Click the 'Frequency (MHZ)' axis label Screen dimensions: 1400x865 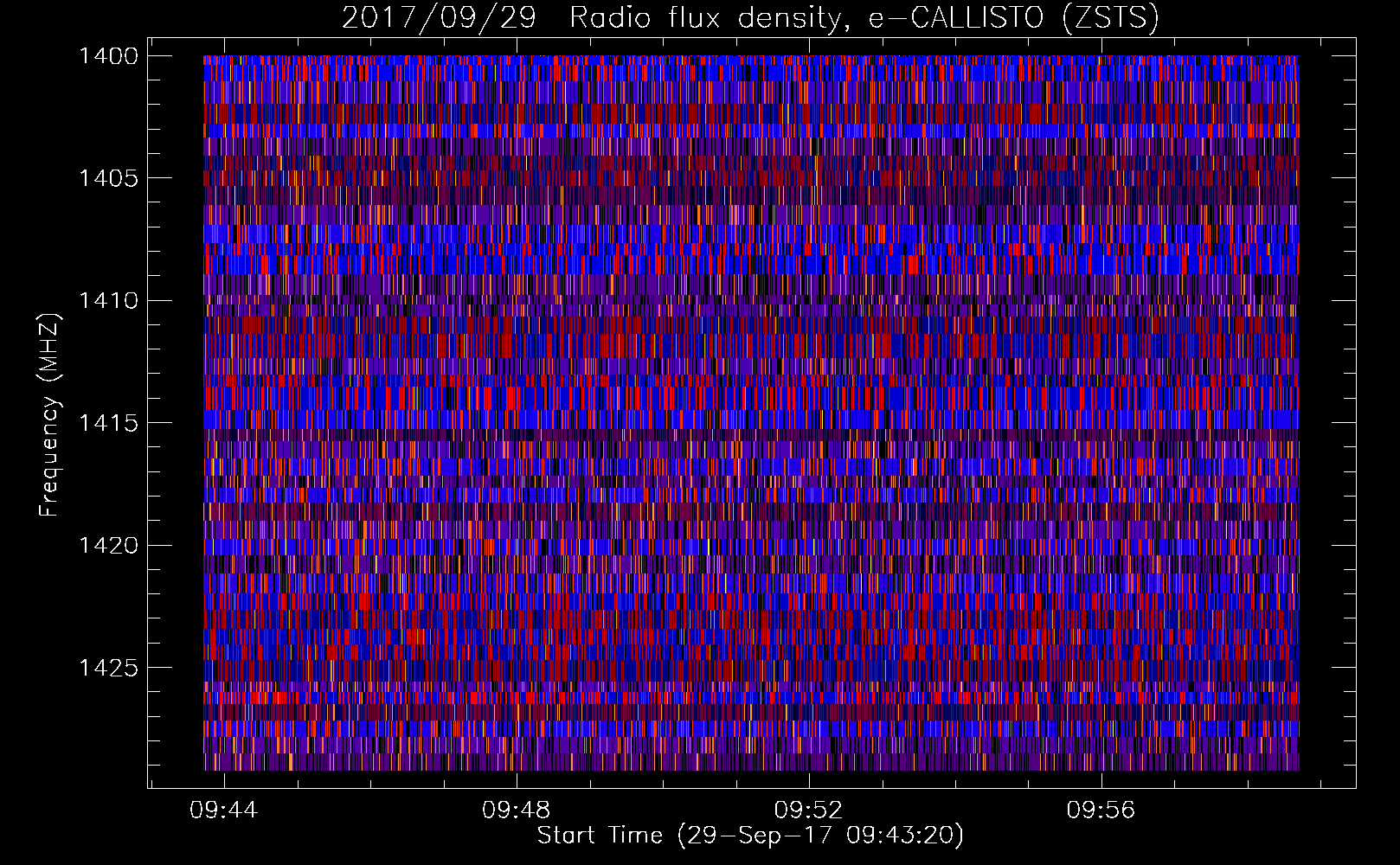click(x=49, y=414)
